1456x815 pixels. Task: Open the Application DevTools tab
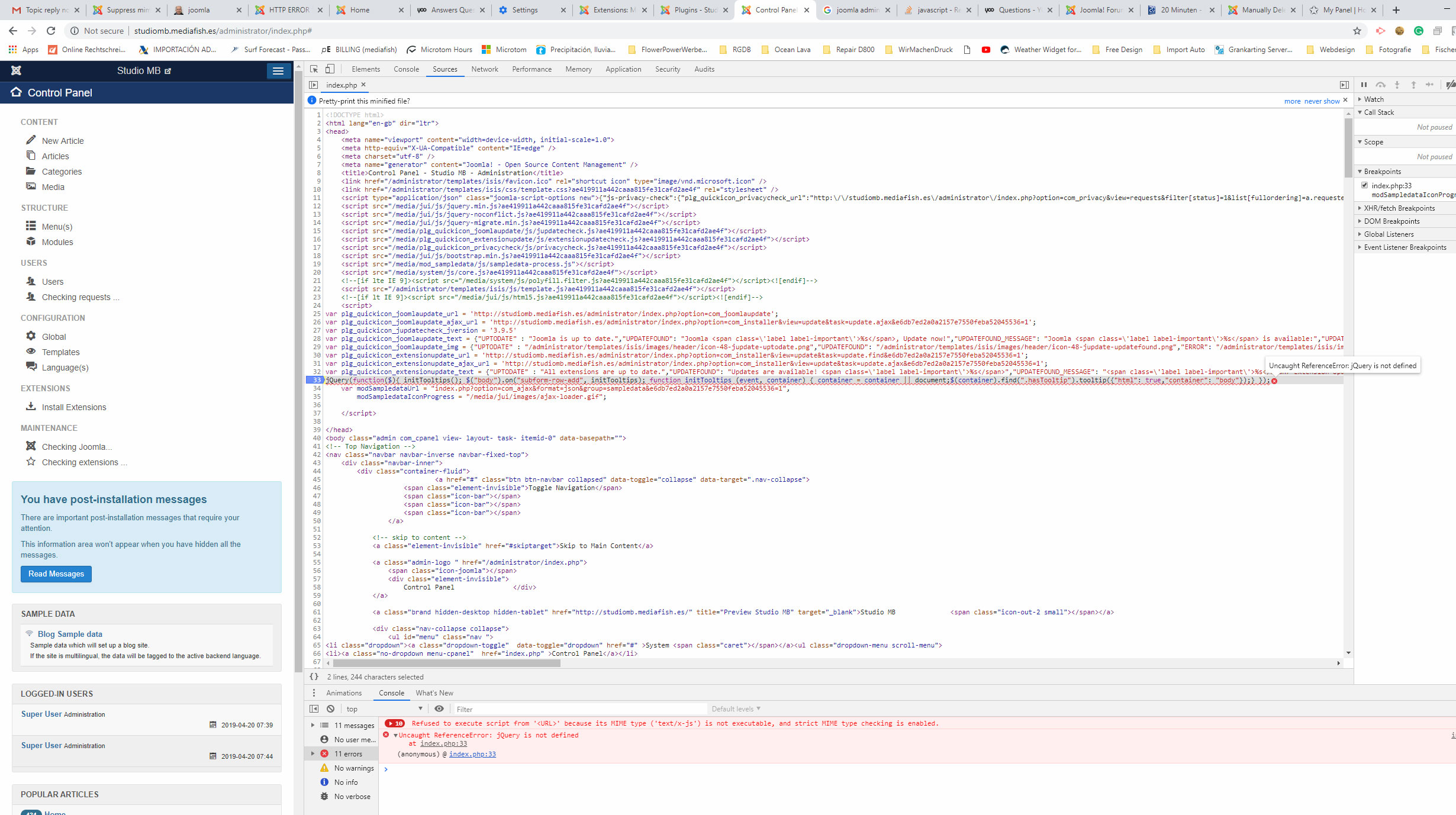[x=623, y=69]
